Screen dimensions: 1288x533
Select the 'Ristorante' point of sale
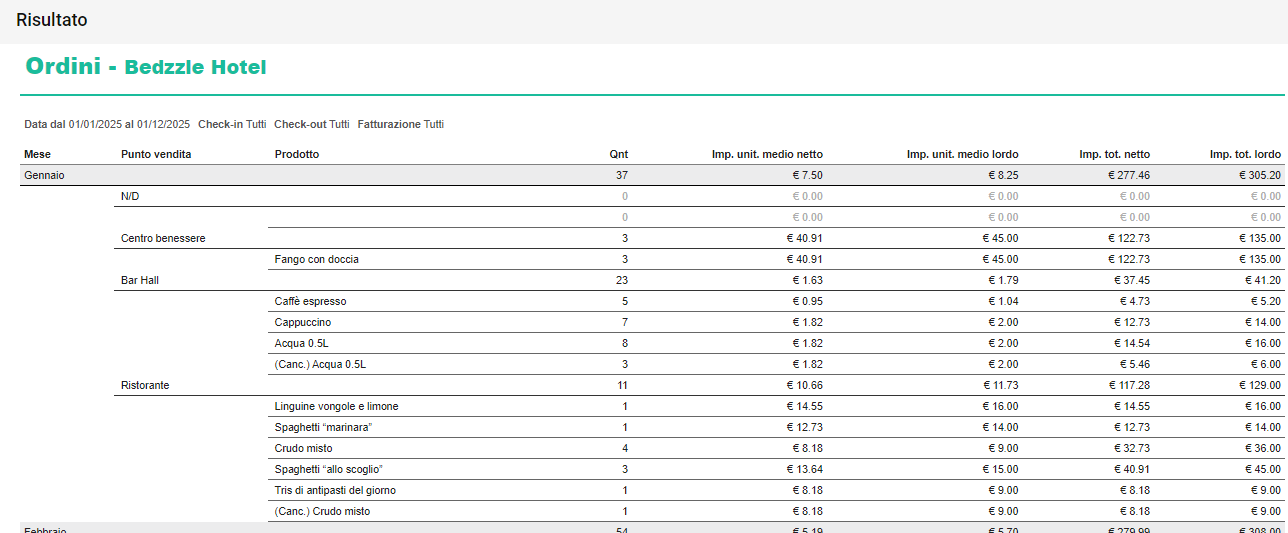(x=145, y=385)
